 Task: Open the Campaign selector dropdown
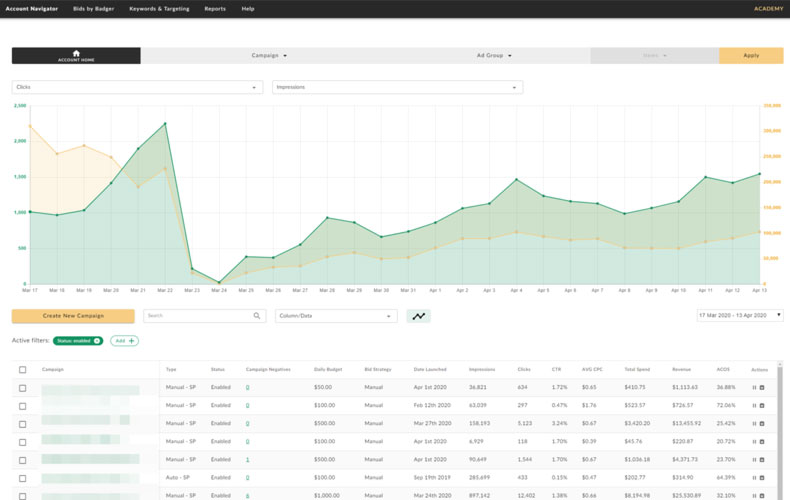click(x=269, y=55)
